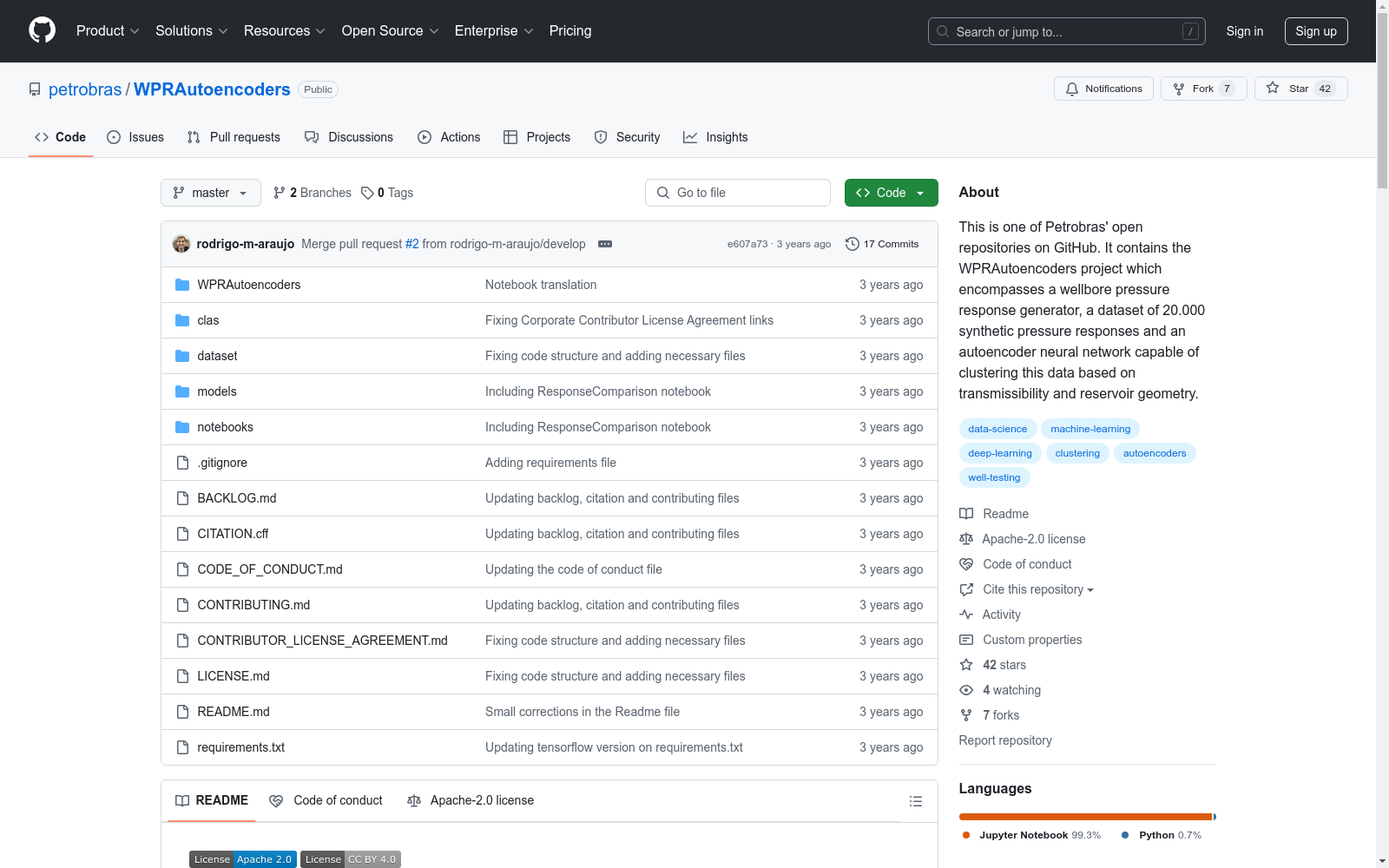
Task: Open the master branch selector
Action: pyautogui.click(x=211, y=193)
